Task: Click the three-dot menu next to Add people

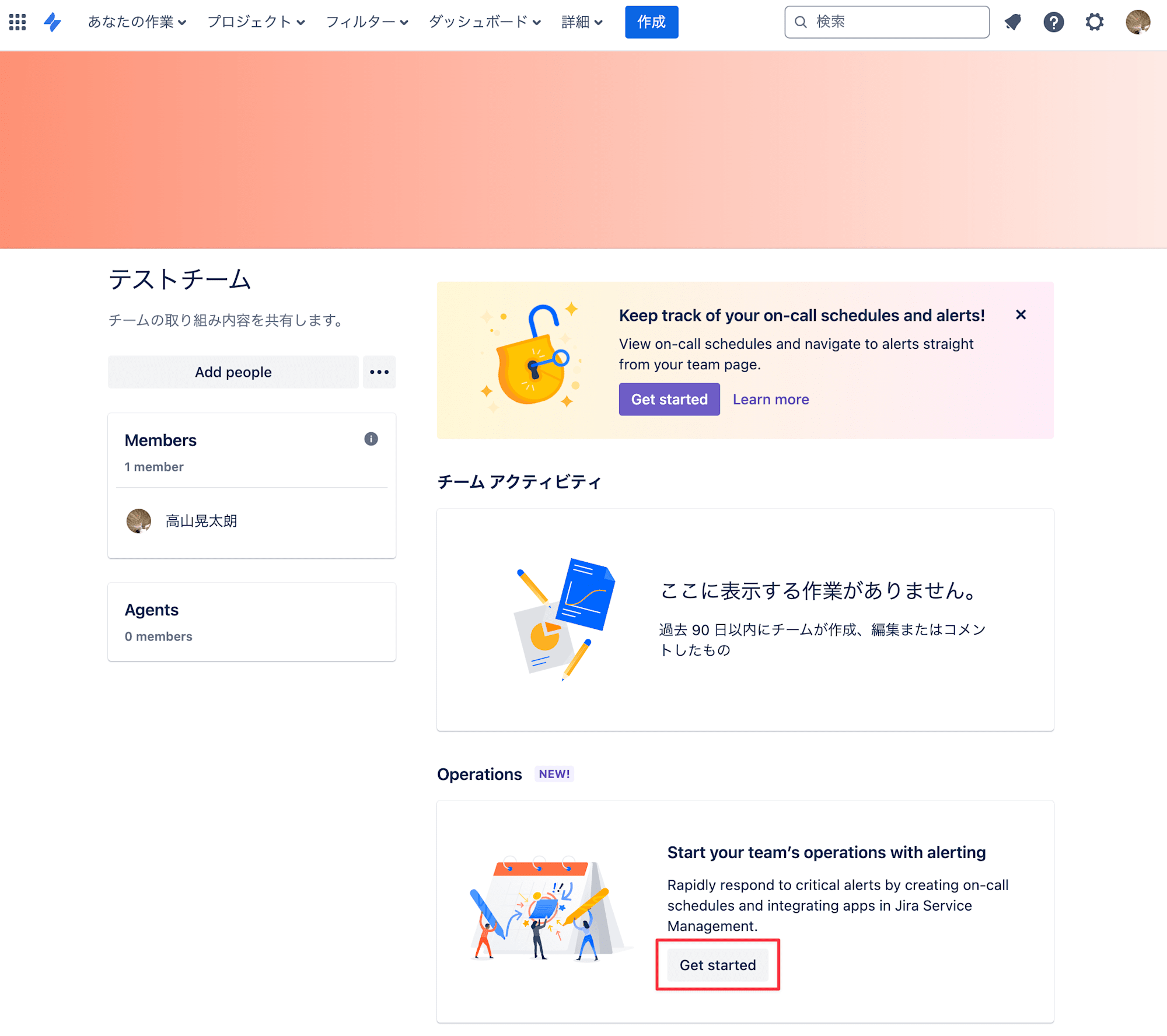Action: point(379,371)
